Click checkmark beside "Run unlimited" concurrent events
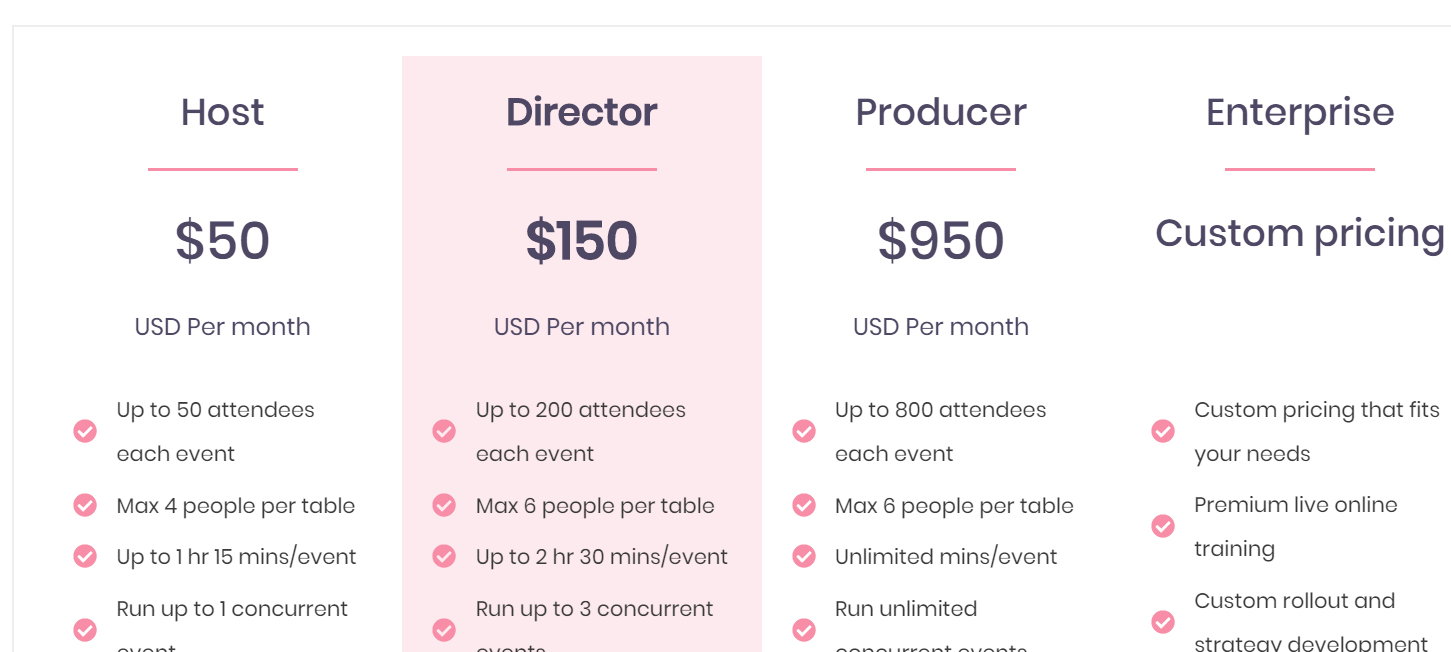Image resolution: width=1451 pixels, height=652 pixels. (804, 629)
